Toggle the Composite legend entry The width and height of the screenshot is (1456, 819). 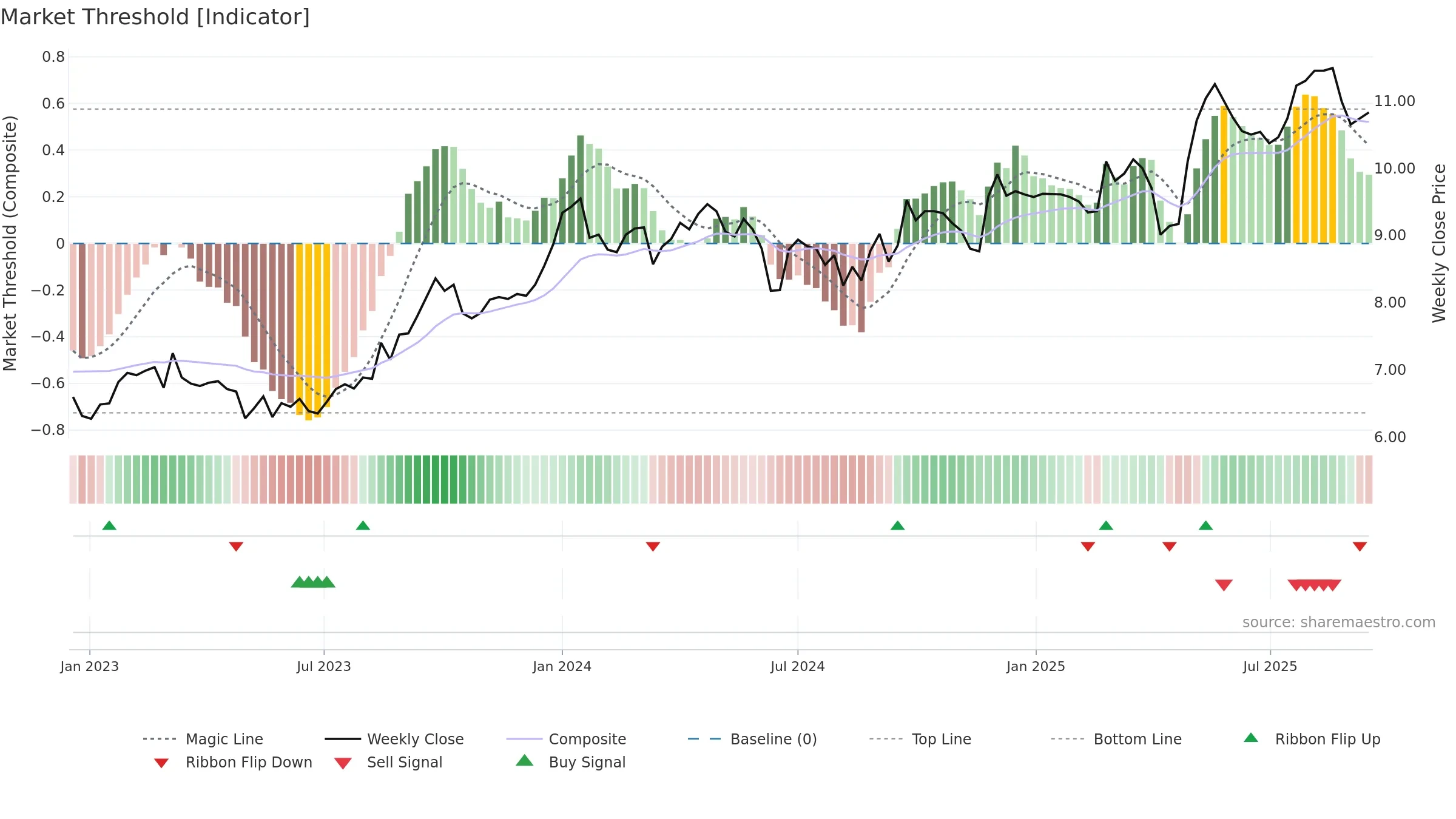coord(566,739)
